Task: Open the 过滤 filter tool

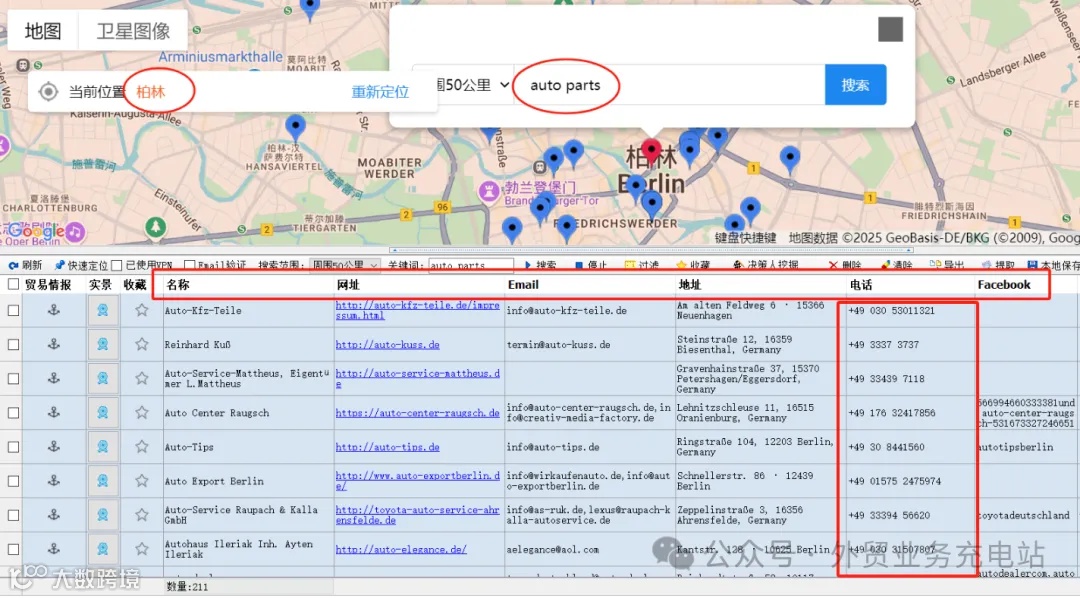Action: pos(630,265)
